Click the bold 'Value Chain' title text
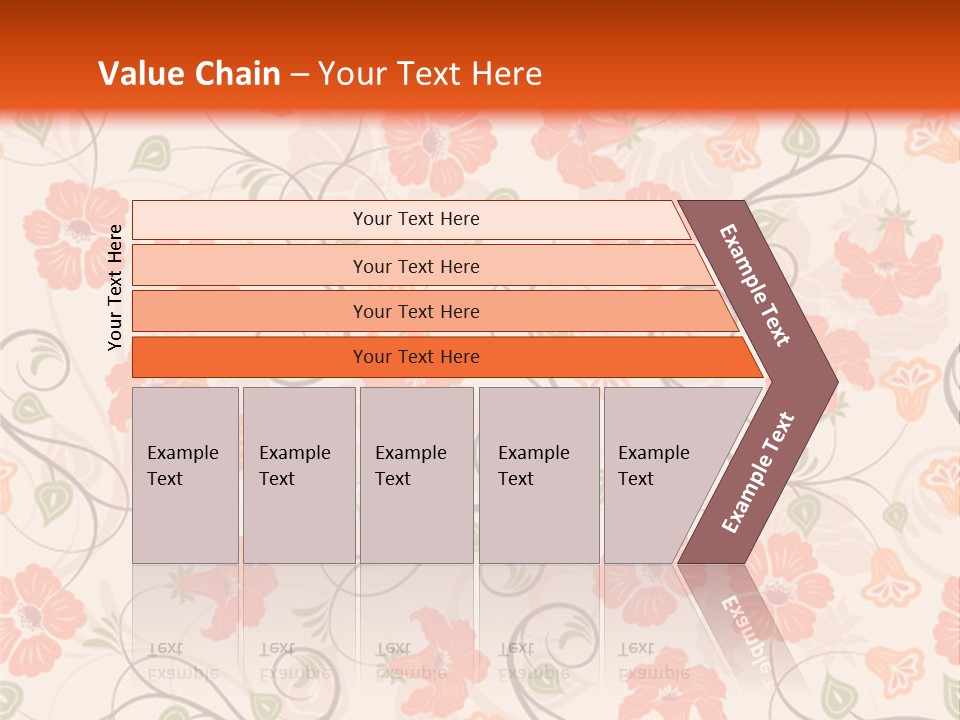The width and height of the screenshot is (960, 720). pos(189,74)
